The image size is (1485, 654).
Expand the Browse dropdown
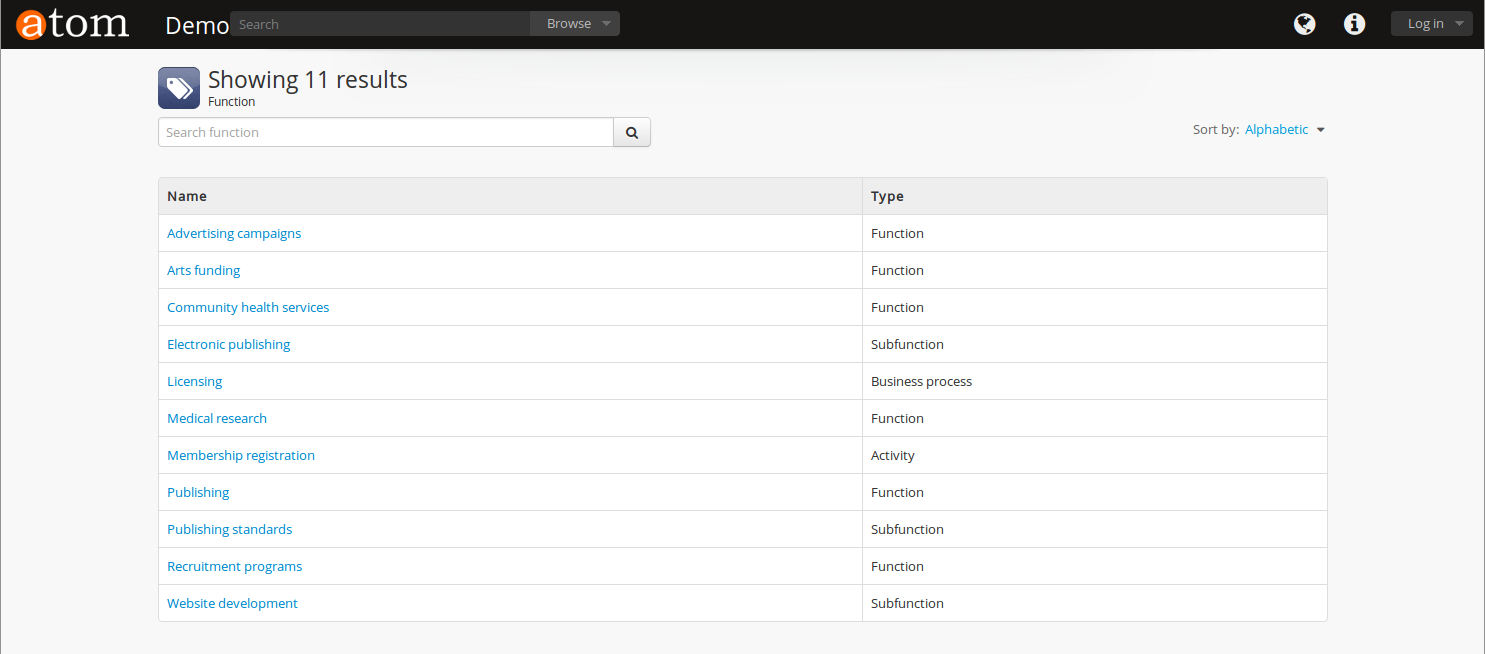click(x=576, y=24)
